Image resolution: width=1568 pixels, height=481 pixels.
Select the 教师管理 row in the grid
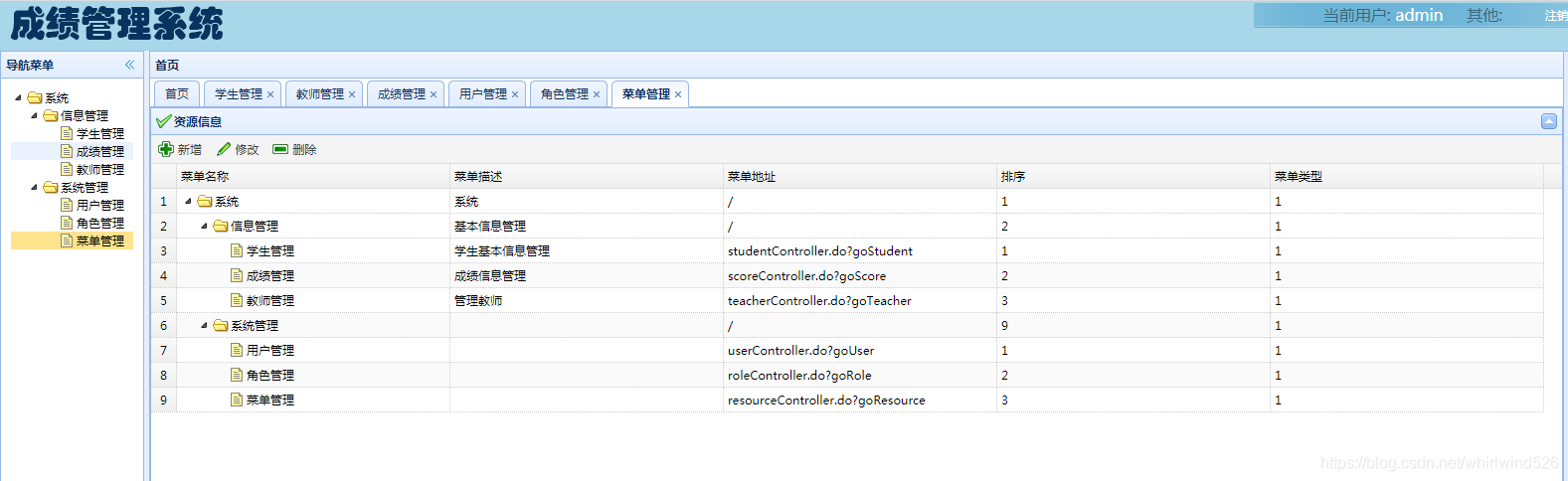coord(269,300)
